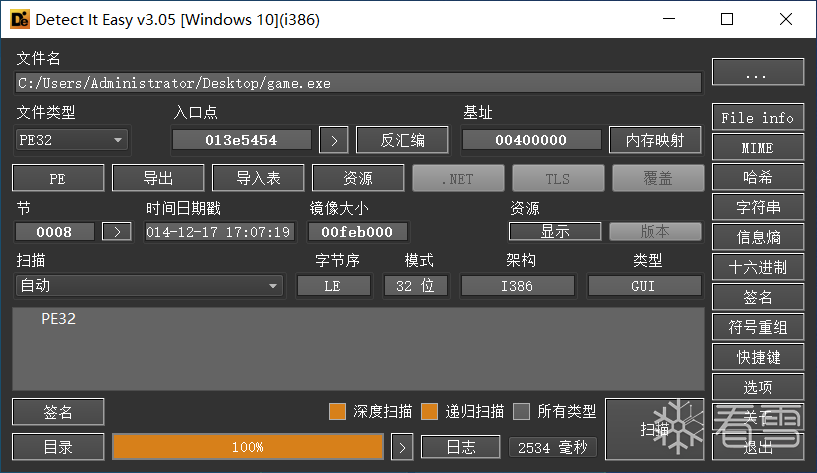Screen dimensions: 817x473
Task: Open the 选项 options dialog
Action: (x=758, y=387)
